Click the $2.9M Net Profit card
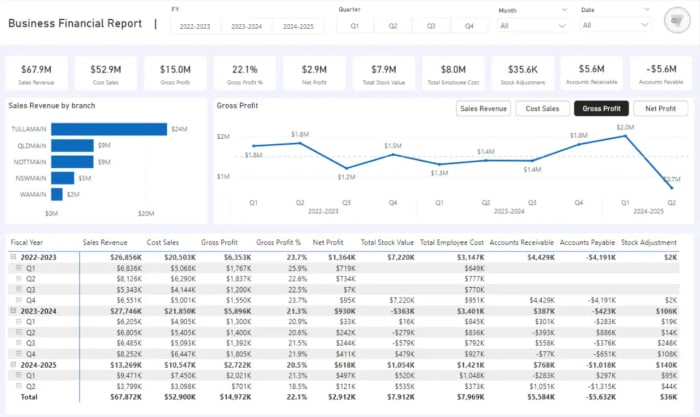This screenshot has height=417, width=700. pos(314,74)
